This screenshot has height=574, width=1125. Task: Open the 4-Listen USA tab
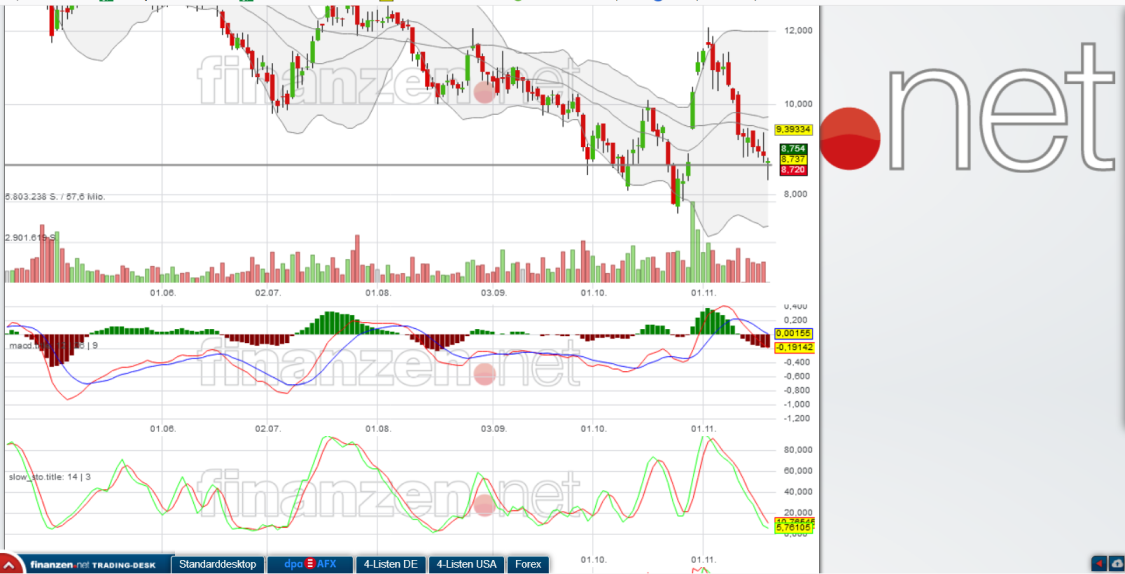[x=466, y=565]
